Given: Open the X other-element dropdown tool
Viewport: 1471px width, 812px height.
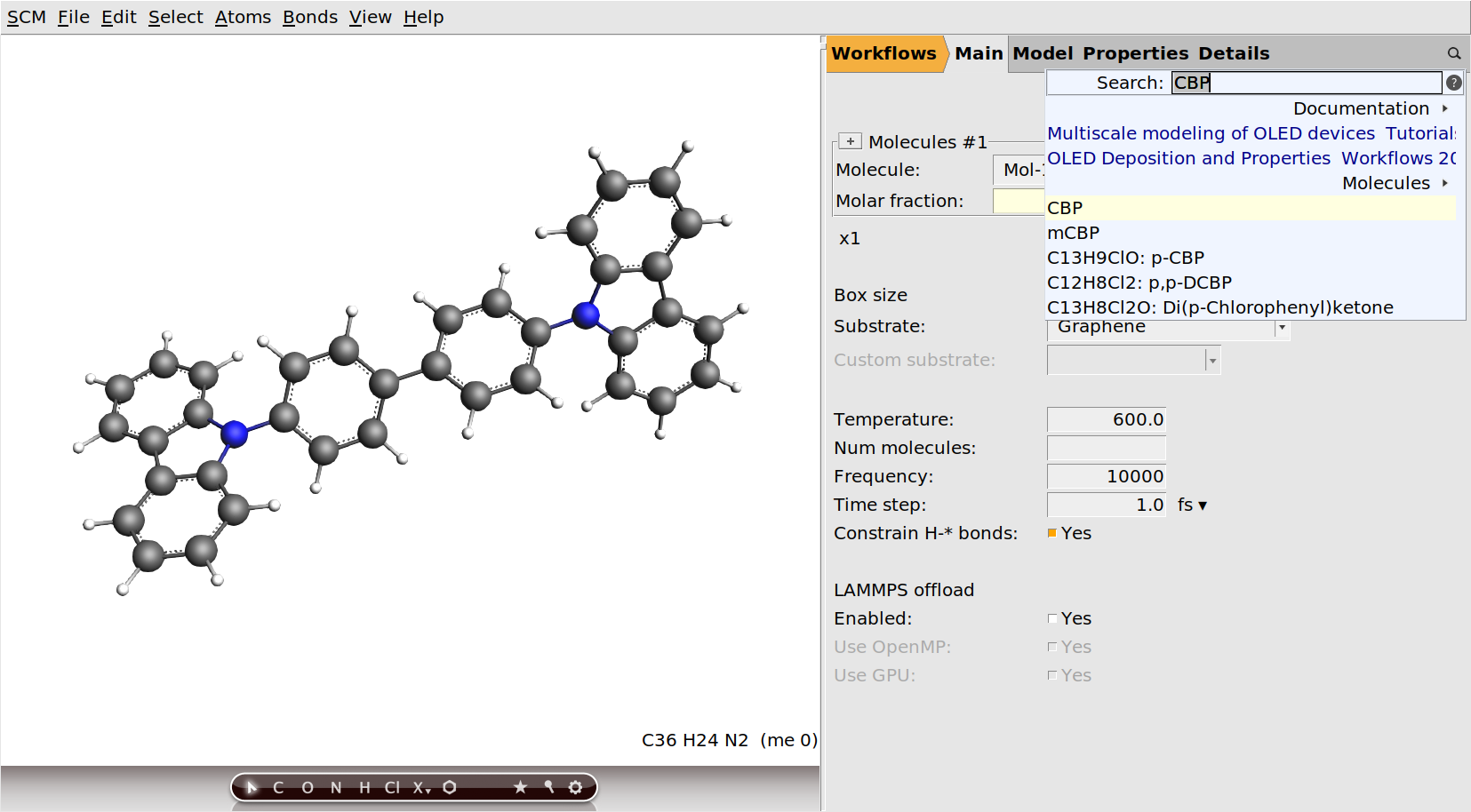Looking at the screenshot, I should click(x=421, y=787).
